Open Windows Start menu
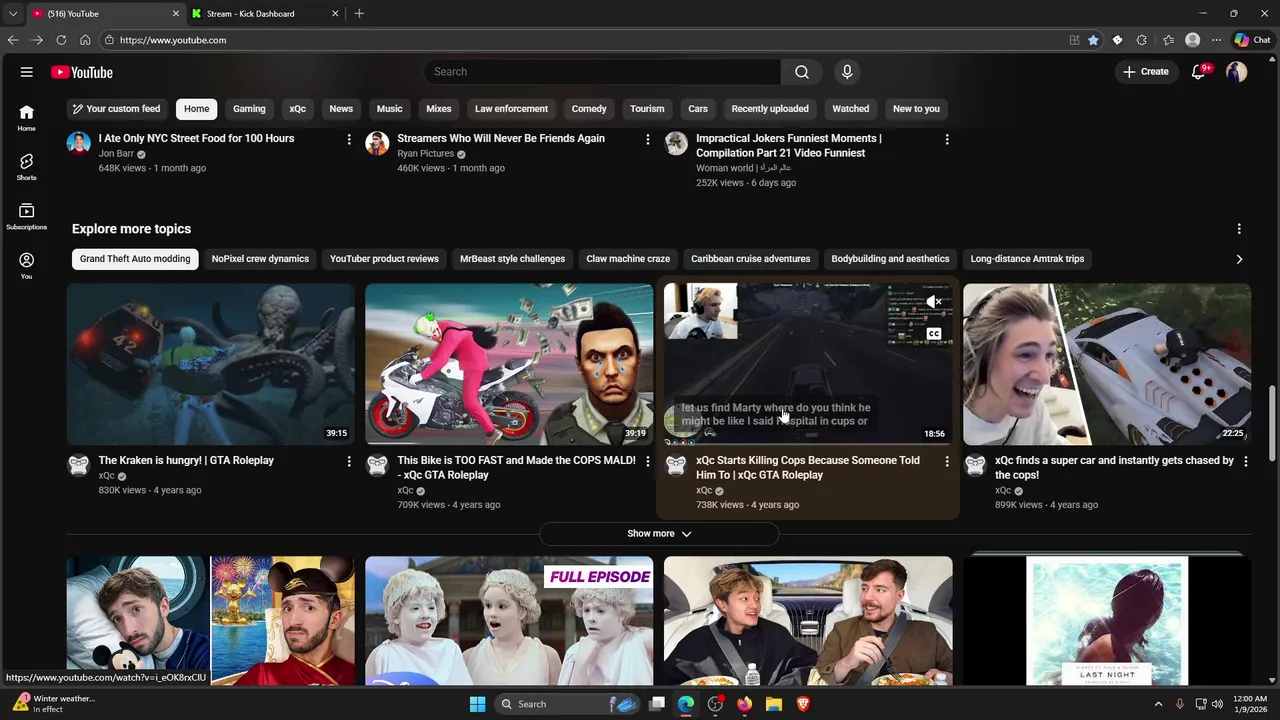 pos(477,704)
